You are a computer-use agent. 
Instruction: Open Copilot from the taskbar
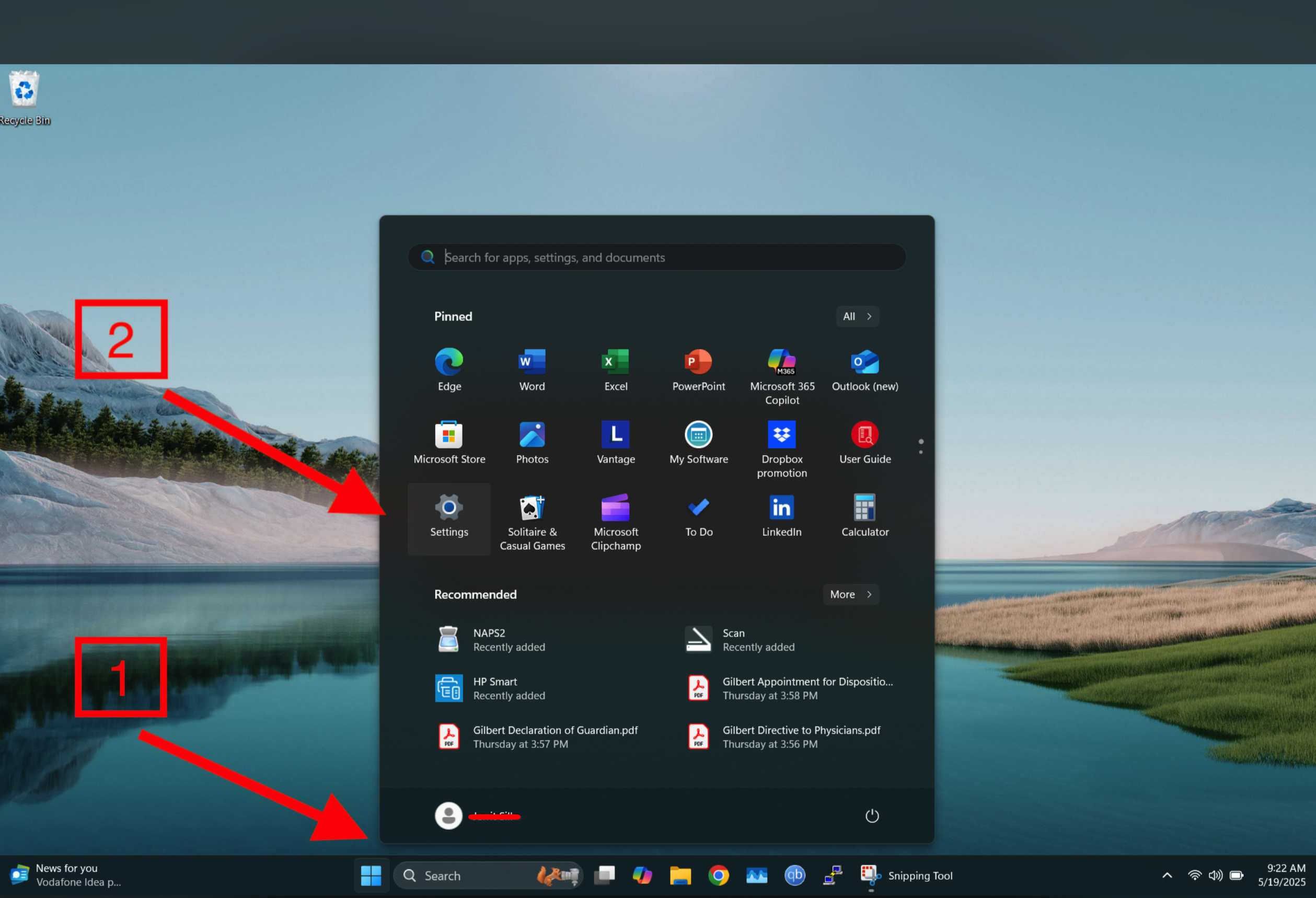tap(642, 876)
